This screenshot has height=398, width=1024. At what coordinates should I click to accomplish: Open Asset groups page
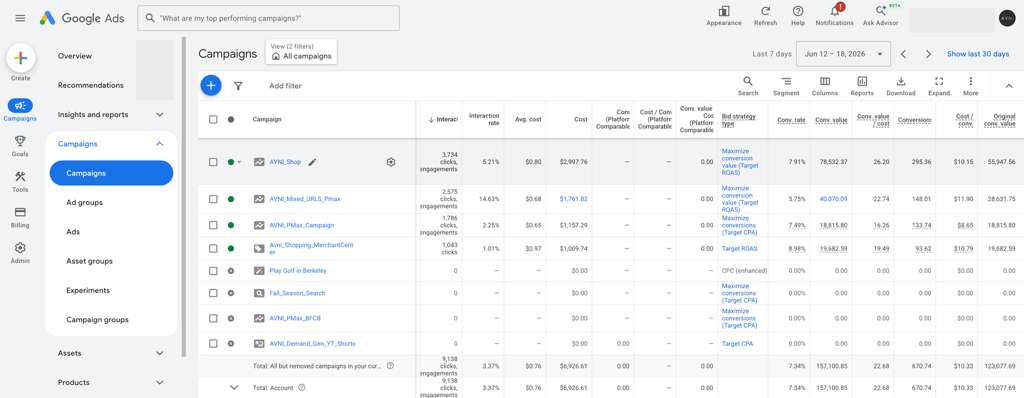point(89,261)
